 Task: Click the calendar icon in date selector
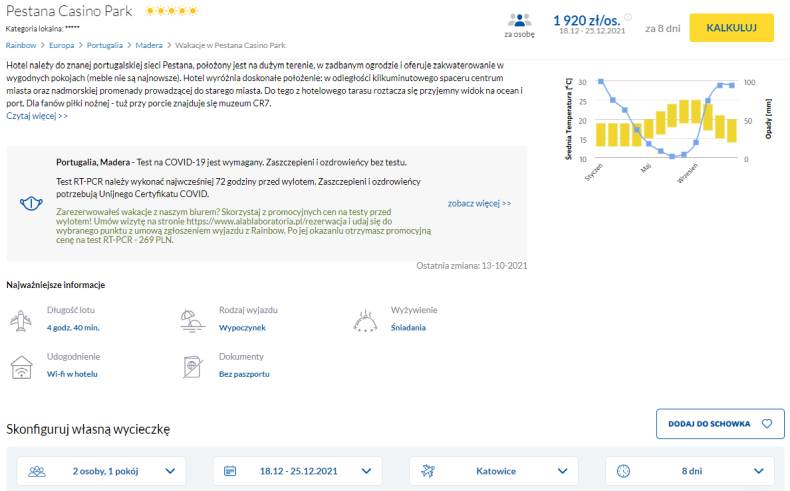230,471
